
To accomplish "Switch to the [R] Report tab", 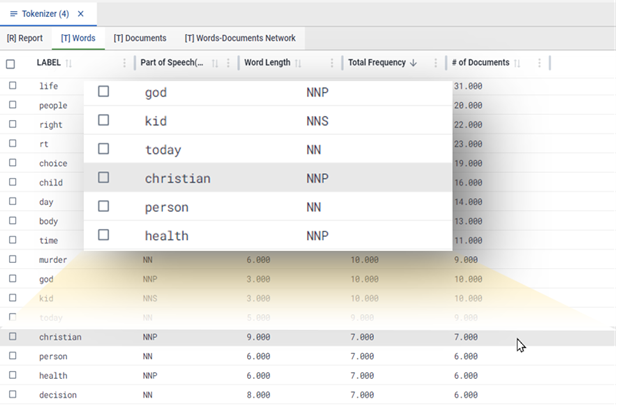I will (24, 38).
